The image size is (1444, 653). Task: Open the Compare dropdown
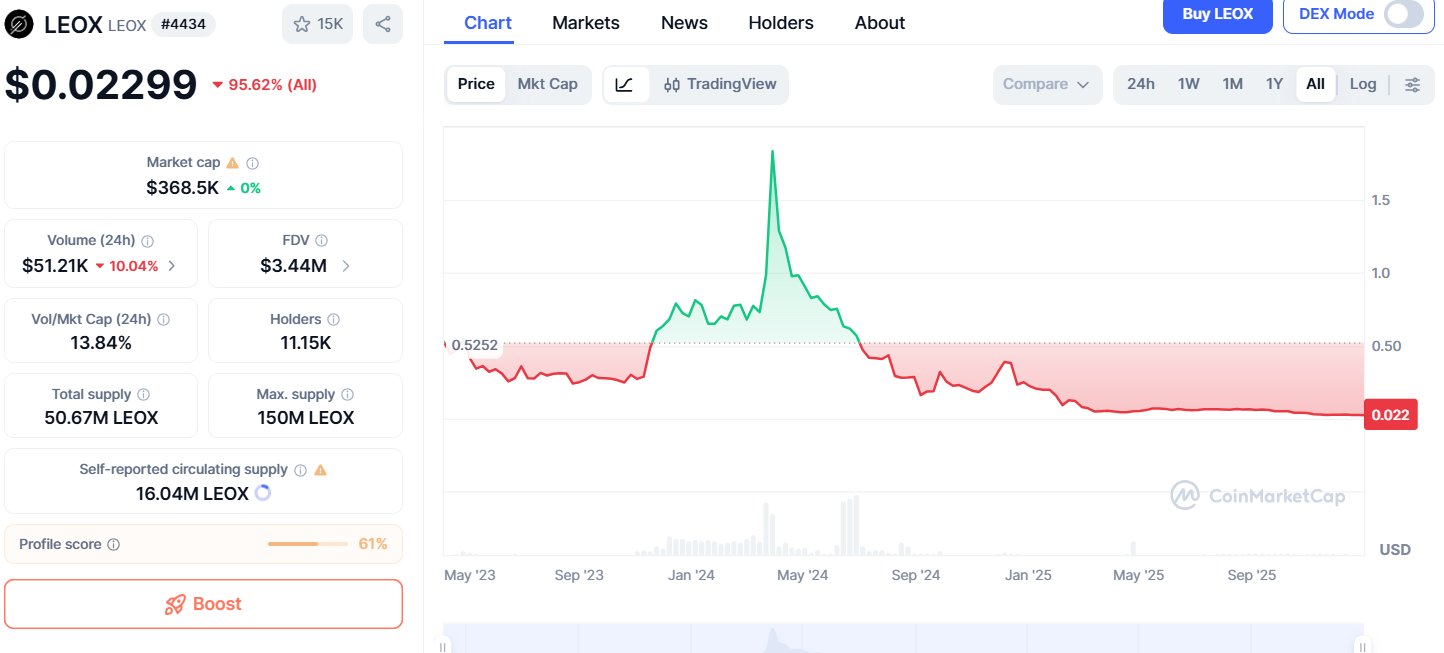[x=1046, y=85]
